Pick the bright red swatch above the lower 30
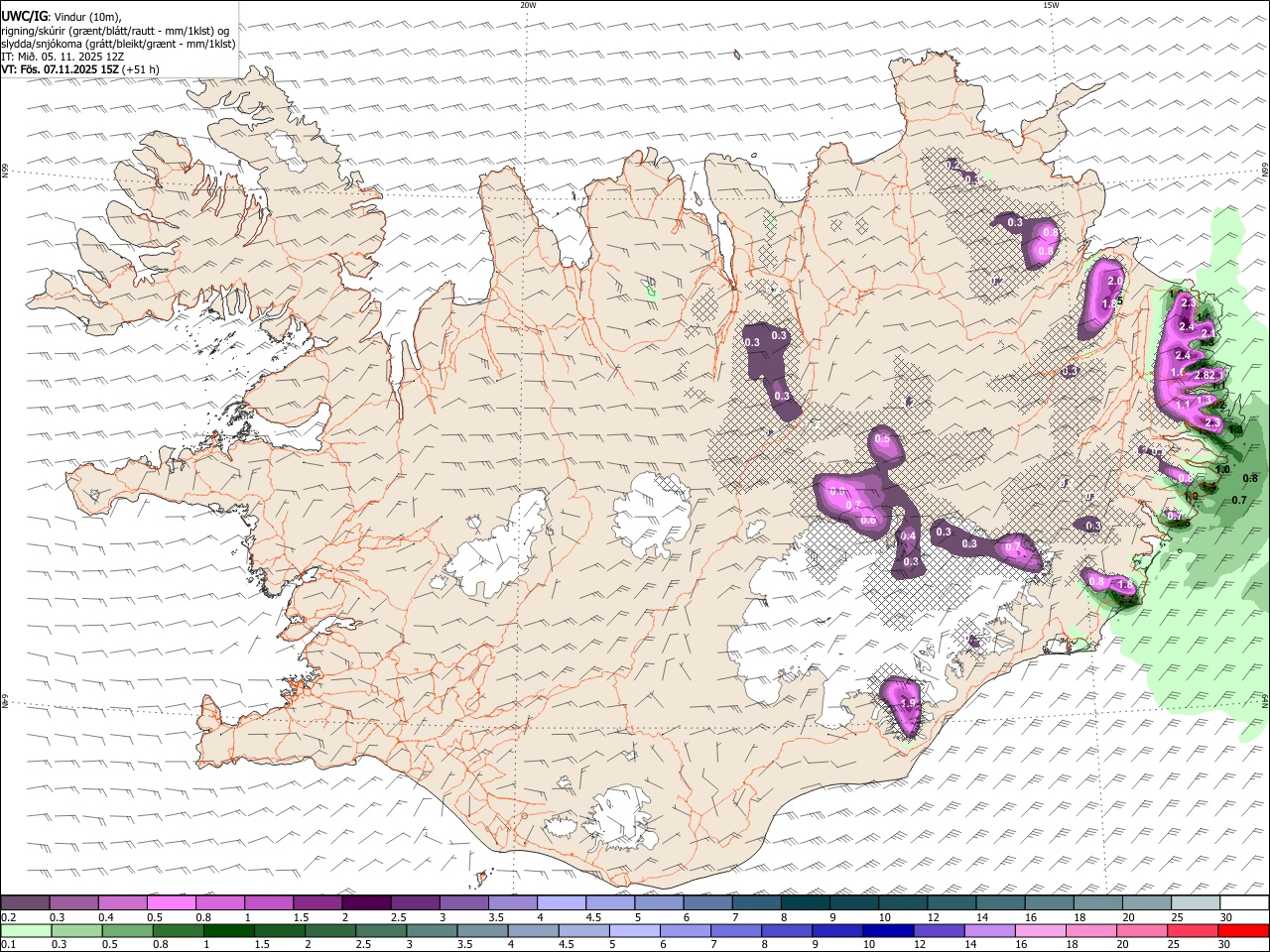Screen dimensions: 1270x952 pyautogui.click(x=1241, y=930)
